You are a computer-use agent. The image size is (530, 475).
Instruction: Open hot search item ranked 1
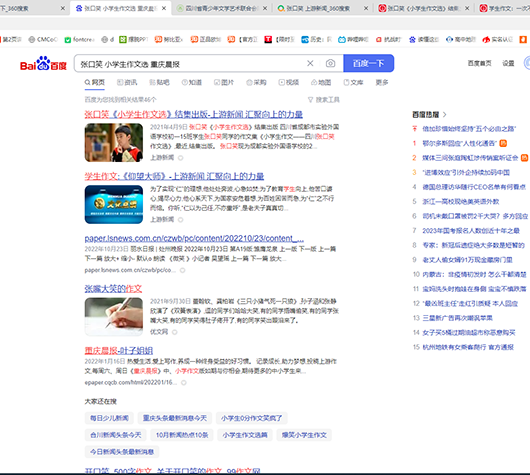(x=459, y=143)
